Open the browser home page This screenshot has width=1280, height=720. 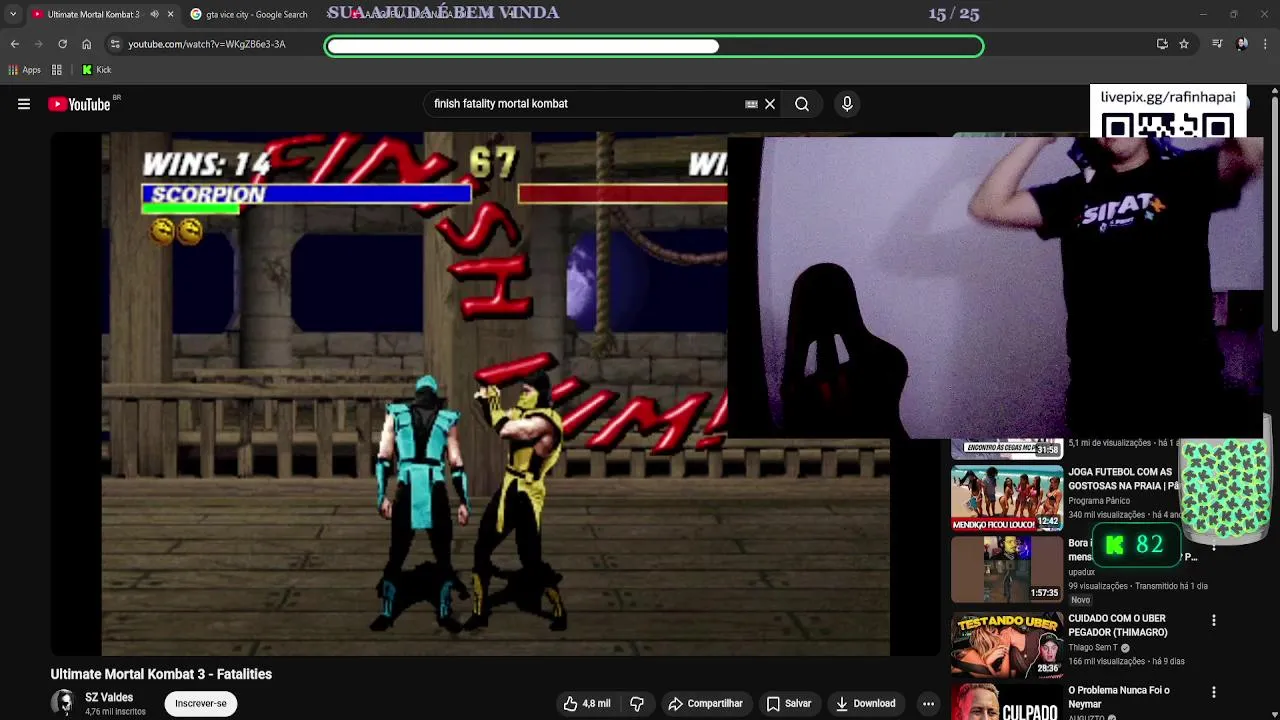[86, 44]
